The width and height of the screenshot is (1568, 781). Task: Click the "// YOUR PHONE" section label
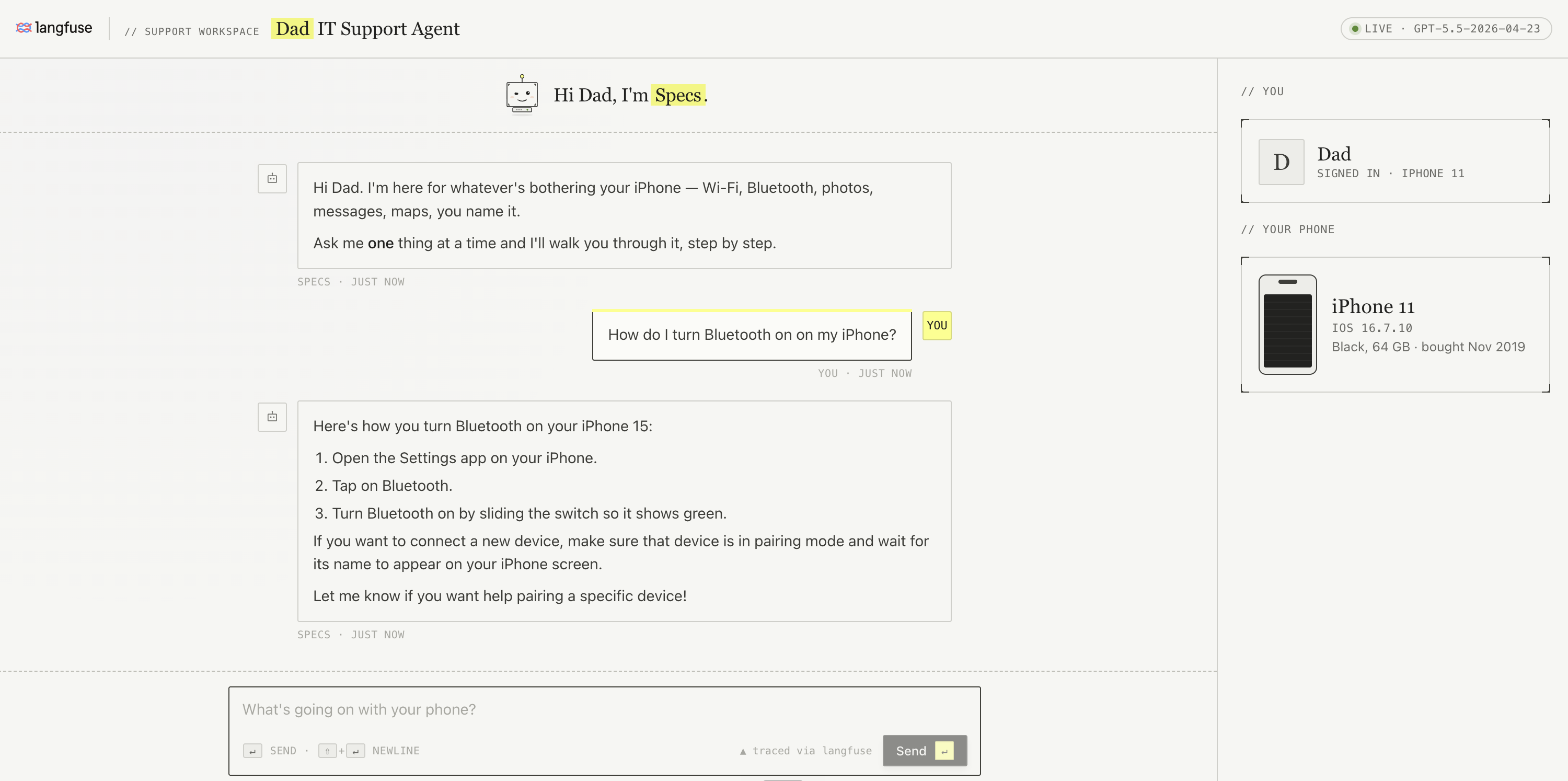point(1287,229)
